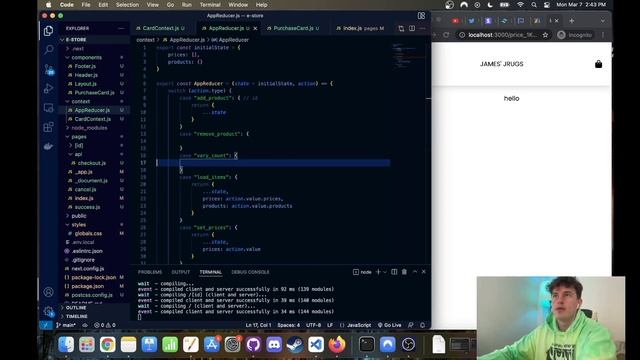
Task: Expand the [id] folder
Action: coord(79,145)
